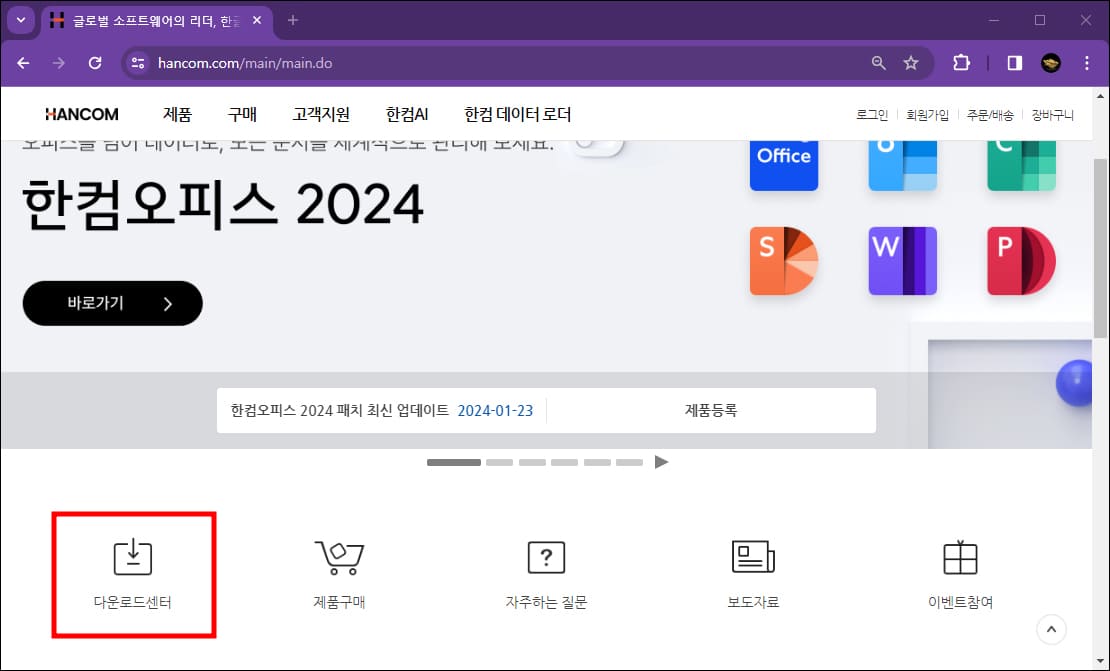Click the 보도자료 newspaper icon
The width and height of the screenshot is (1110, 671).
click(754, 557)
